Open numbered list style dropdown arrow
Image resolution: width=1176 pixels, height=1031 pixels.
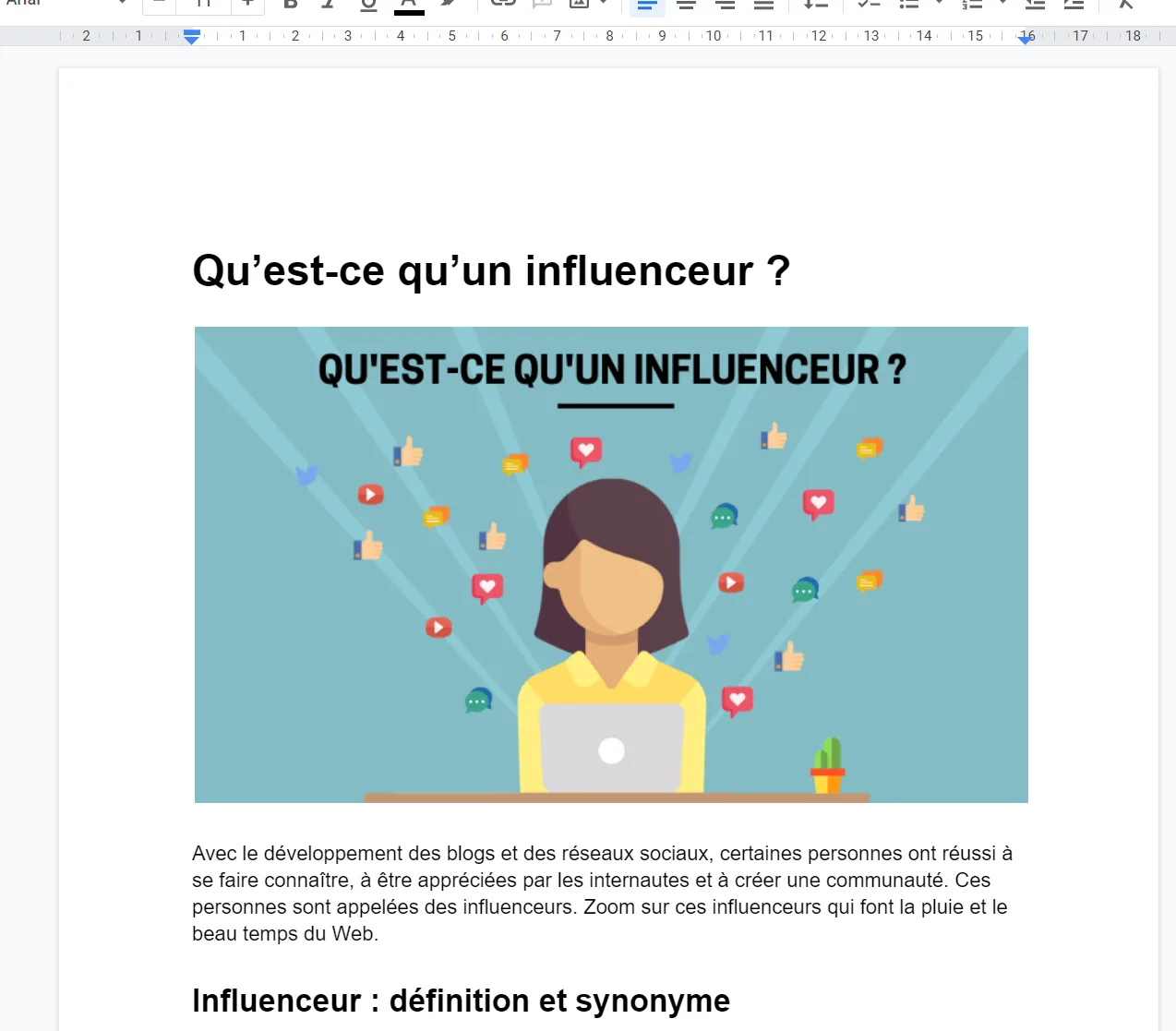pos(1002,4)
